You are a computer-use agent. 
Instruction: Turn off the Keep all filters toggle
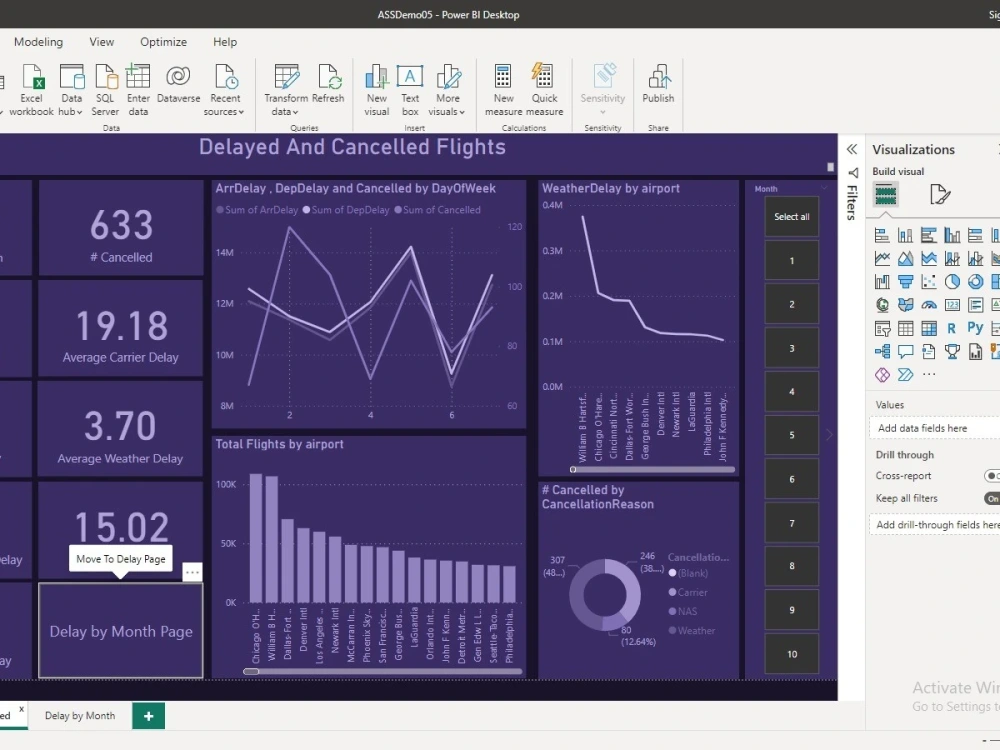pyautogui.click(x=992, y=498)
